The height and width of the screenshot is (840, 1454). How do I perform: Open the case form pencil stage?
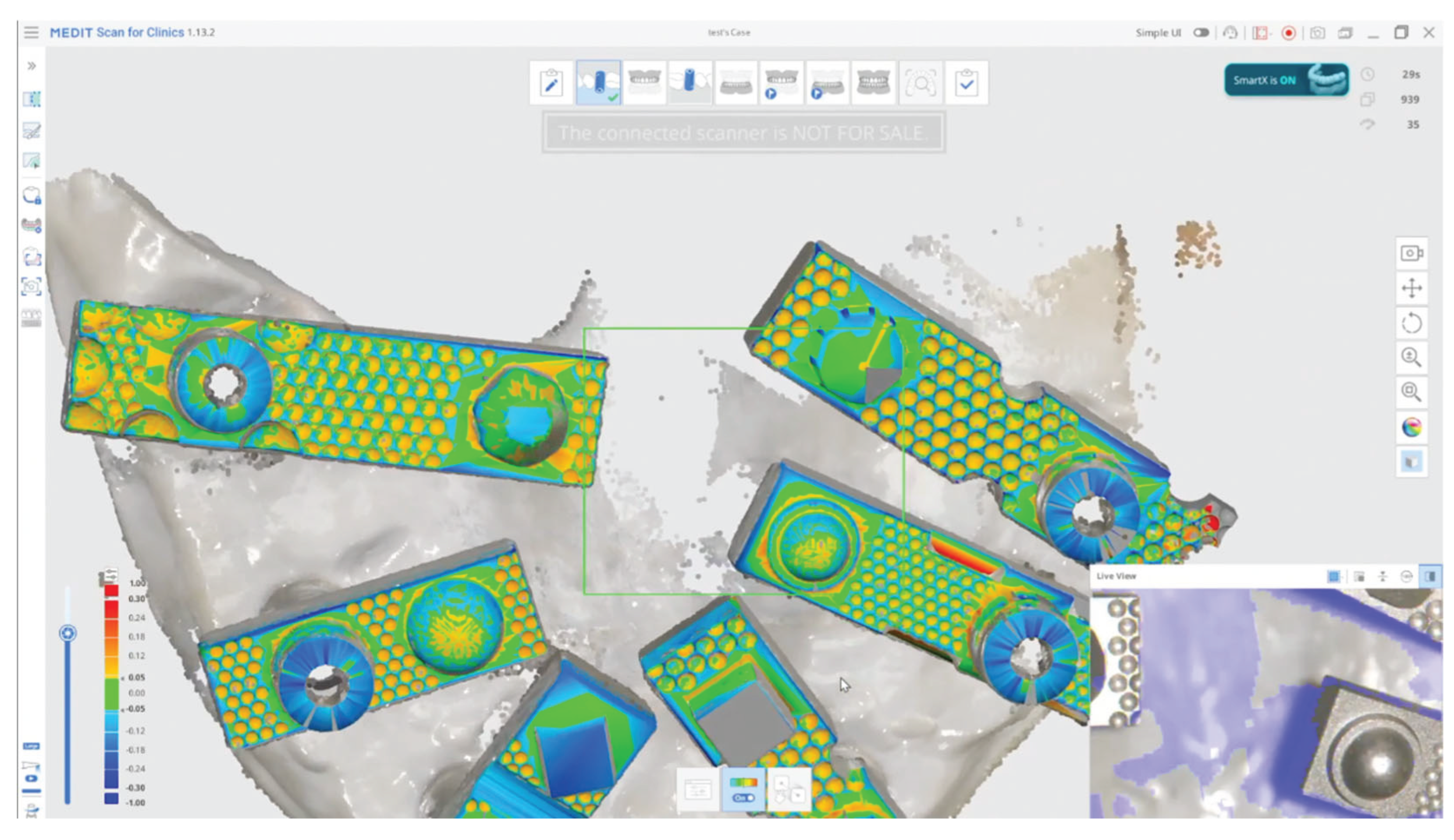coord(551,83)
